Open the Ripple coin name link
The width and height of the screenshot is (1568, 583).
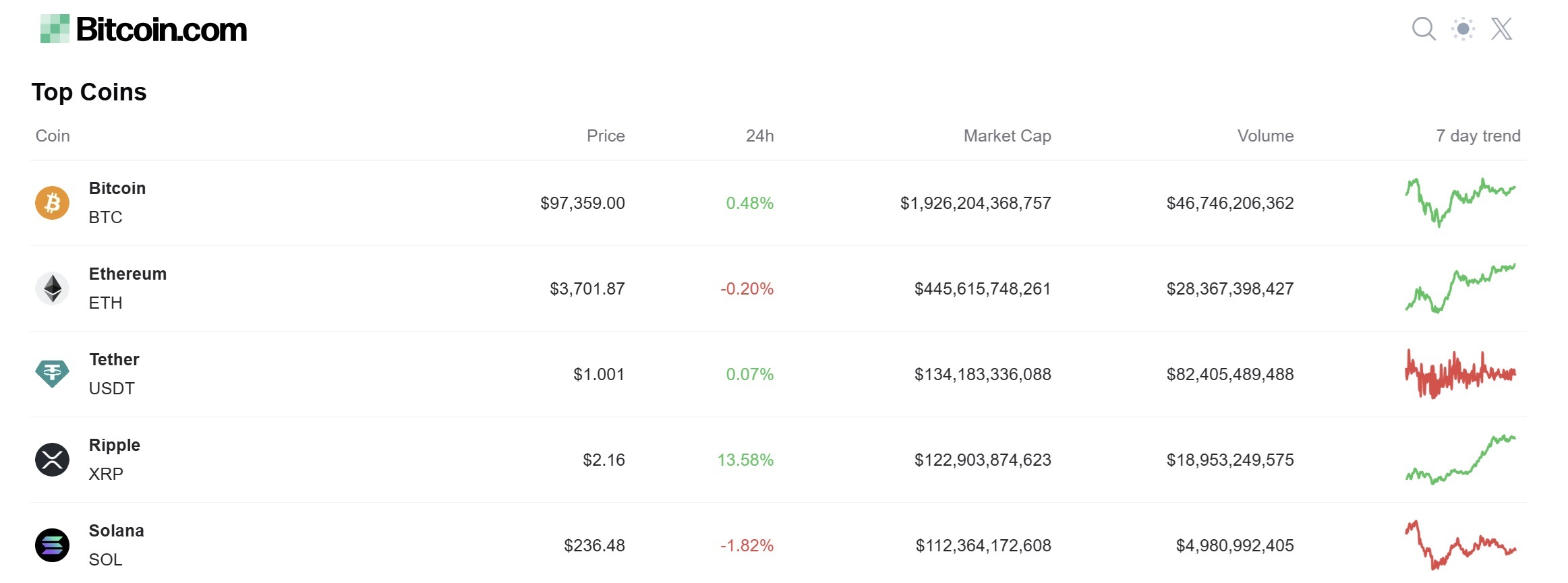(115, 446)
